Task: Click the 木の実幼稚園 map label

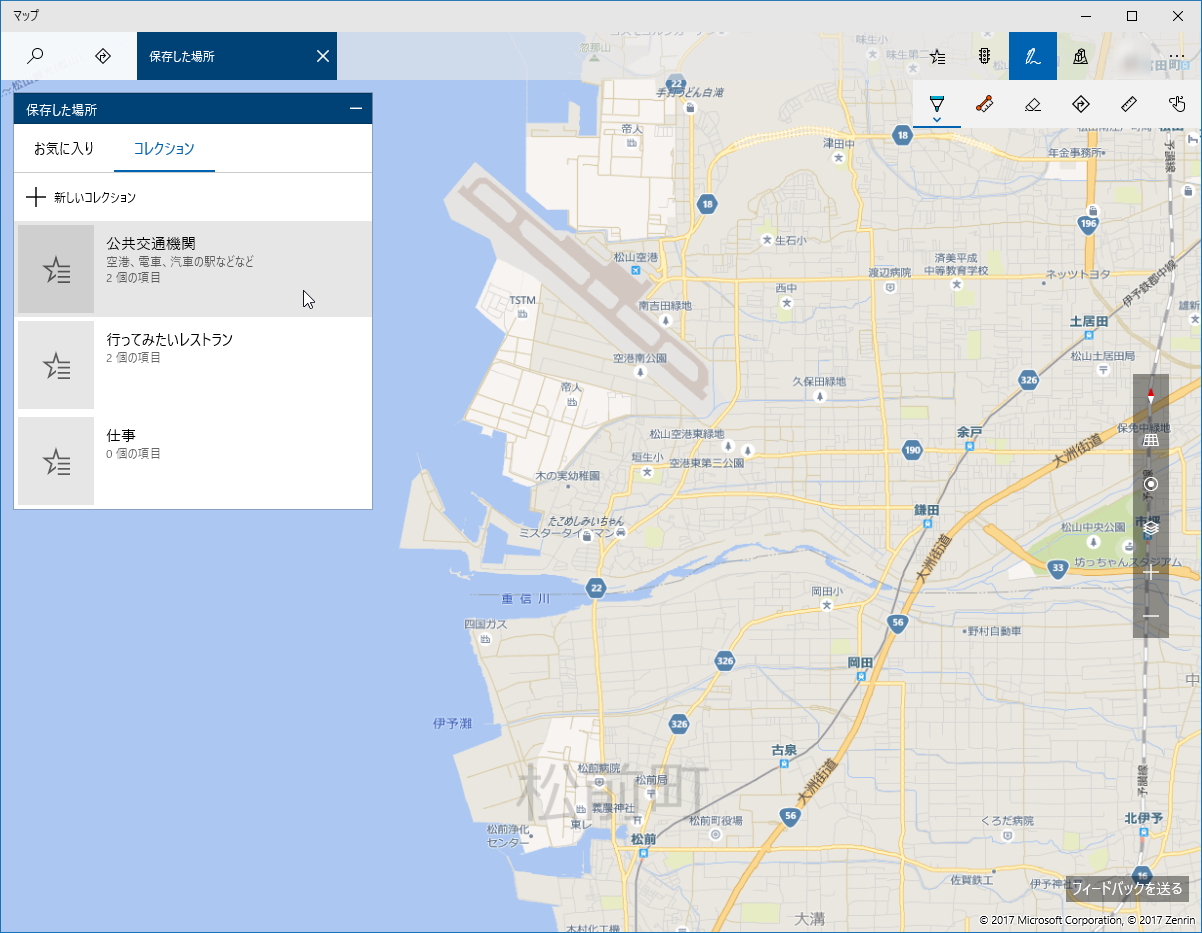Action: 567,475
